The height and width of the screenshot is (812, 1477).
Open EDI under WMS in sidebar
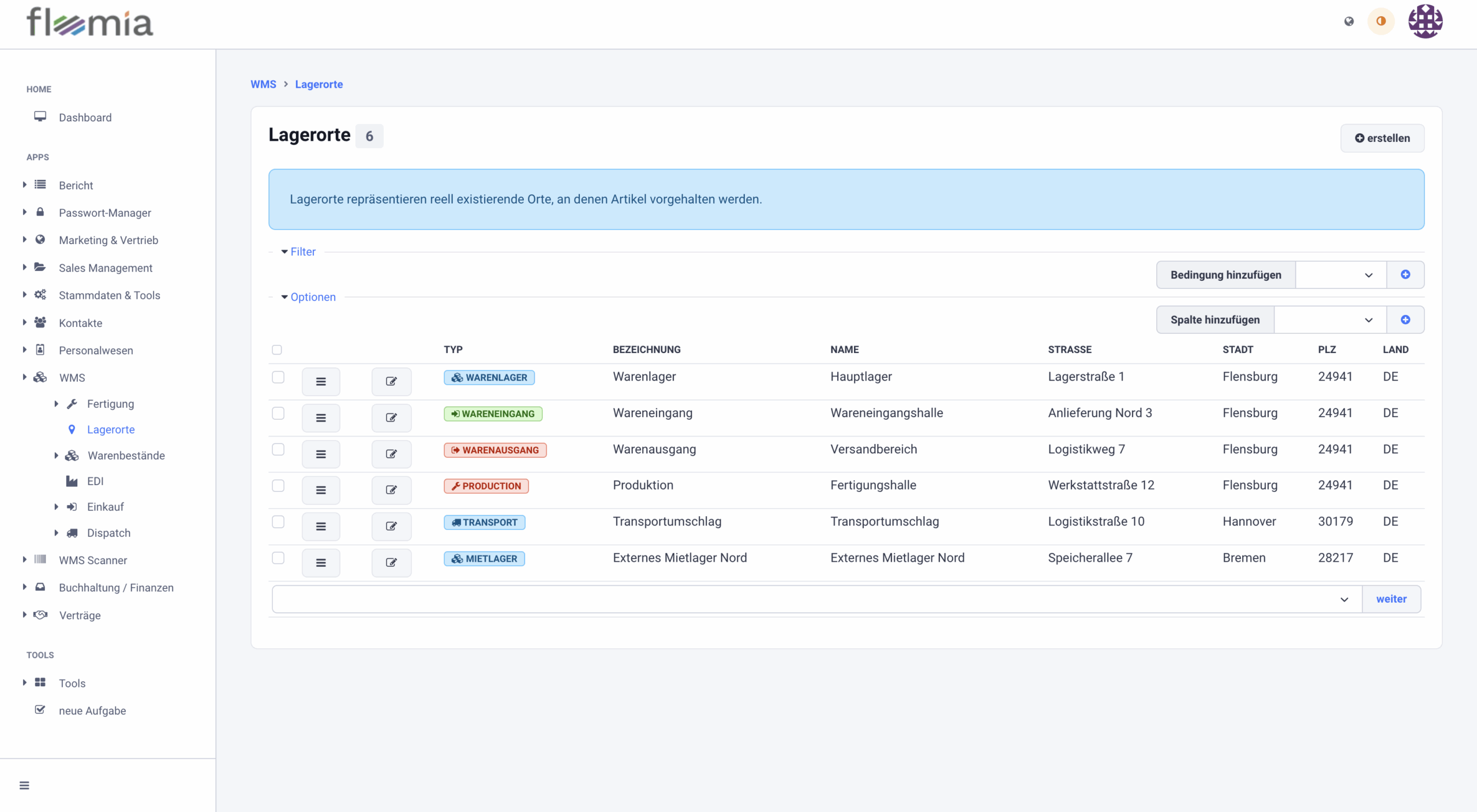point(95,481)
